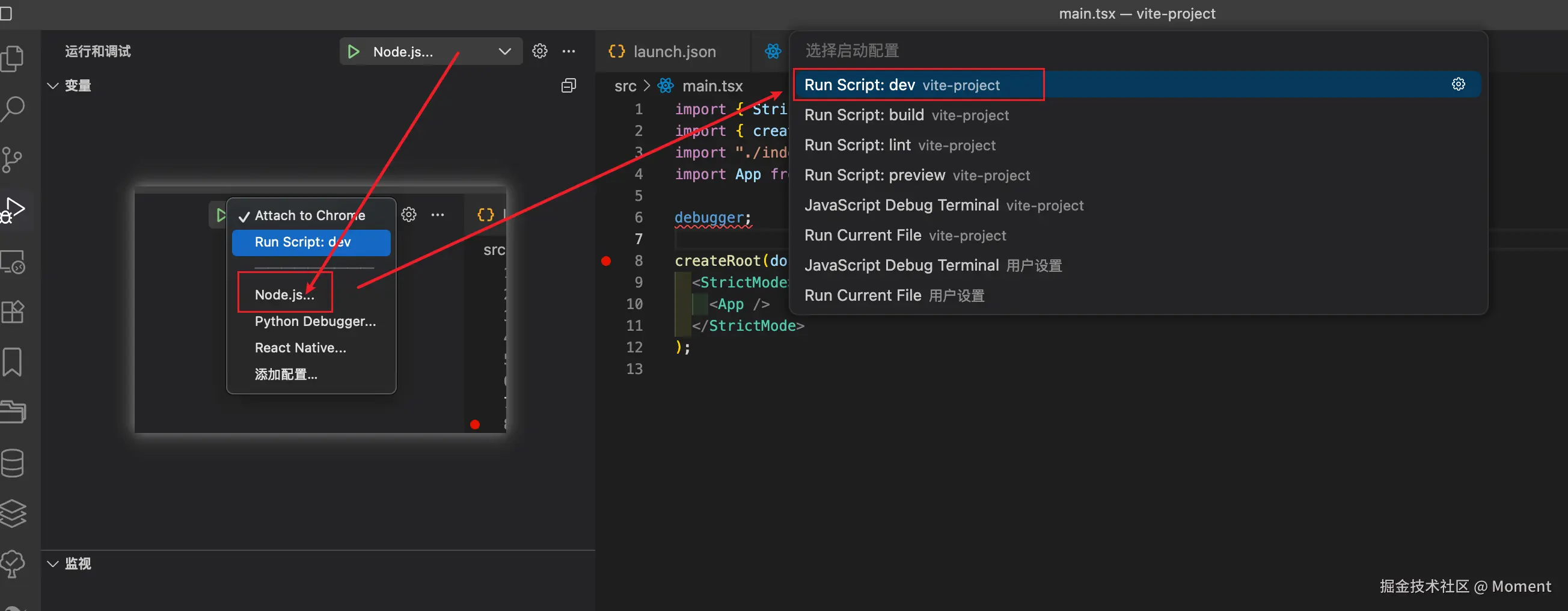Click main.tsx in the breadcrumb

tap(712, 86)
